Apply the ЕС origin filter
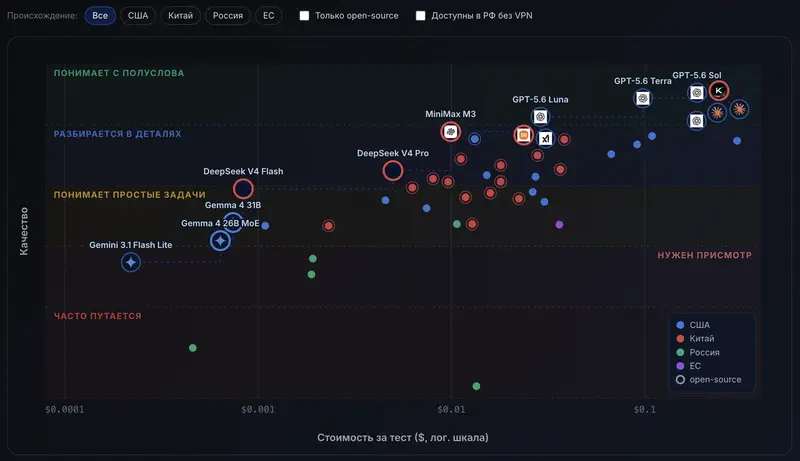This screenshot has width=800, height=461. pyautogui.click(x=268, y=16)
